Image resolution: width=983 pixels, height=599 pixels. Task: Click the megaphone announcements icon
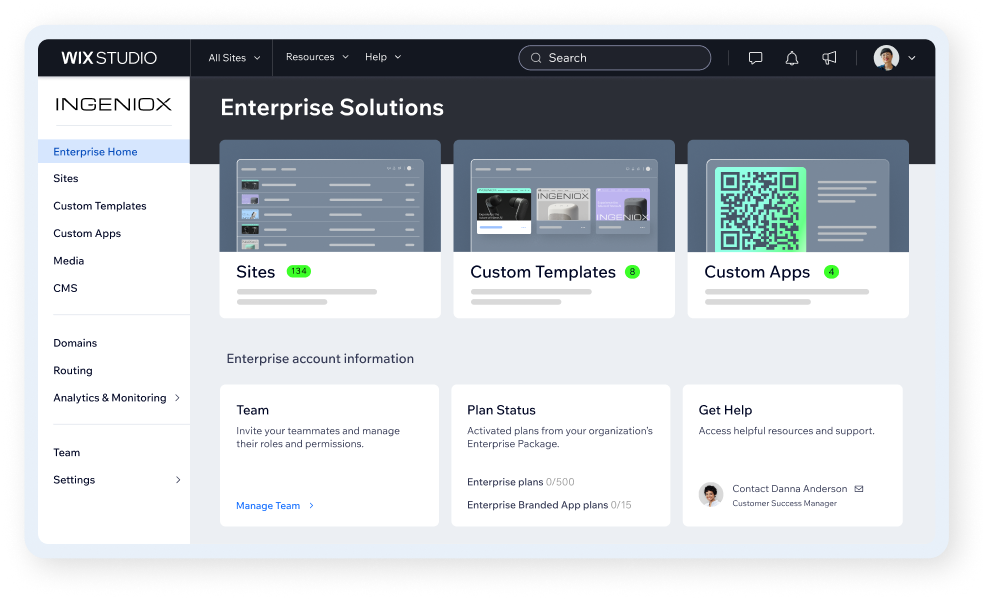[x=829, y=58]
